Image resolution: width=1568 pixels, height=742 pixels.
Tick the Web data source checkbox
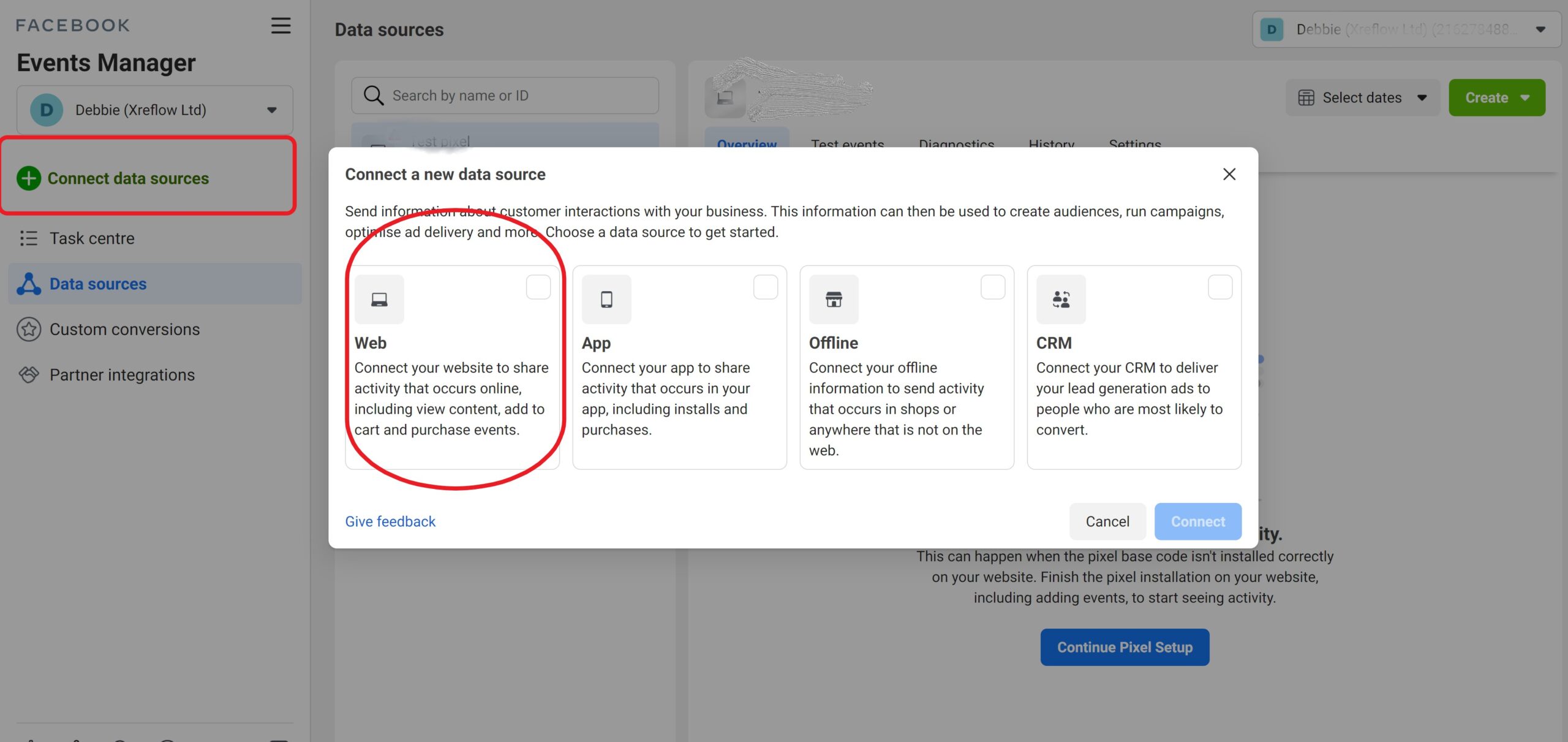tap(538, 287)
